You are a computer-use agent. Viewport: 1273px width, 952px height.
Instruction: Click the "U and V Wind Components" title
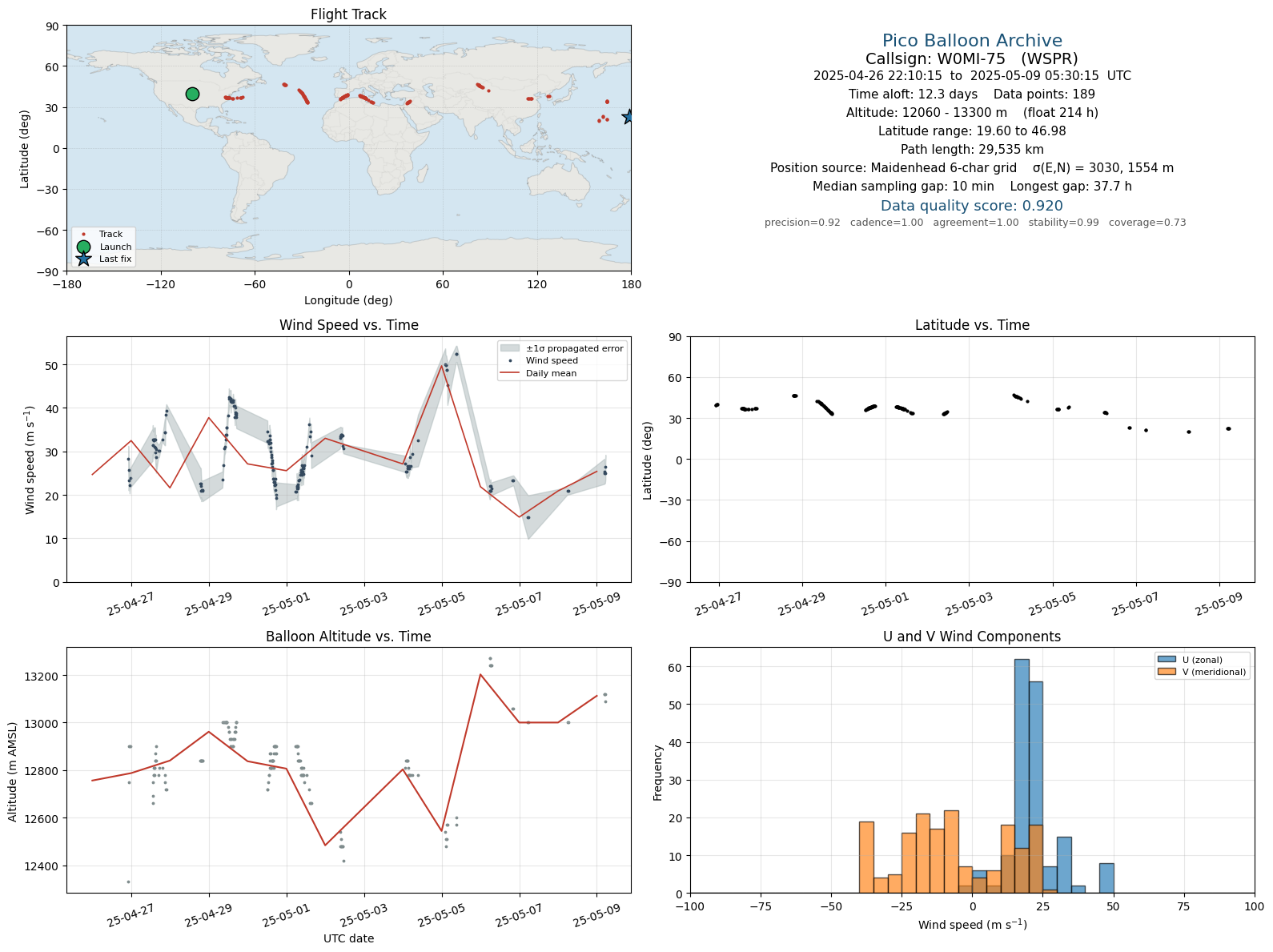(972, 637)
